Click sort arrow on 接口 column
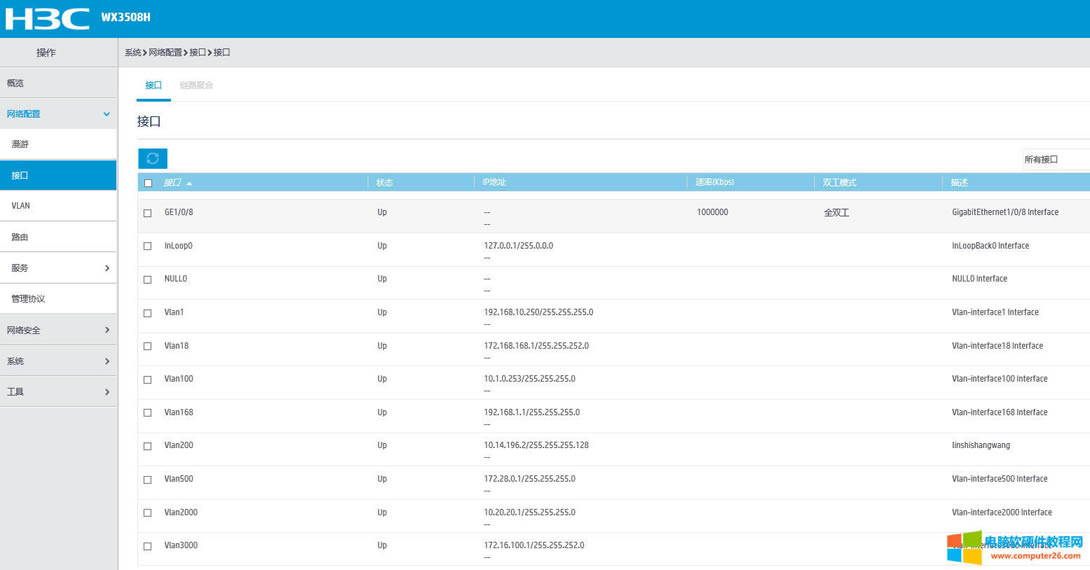1090x570 pixels. [189, 184]
